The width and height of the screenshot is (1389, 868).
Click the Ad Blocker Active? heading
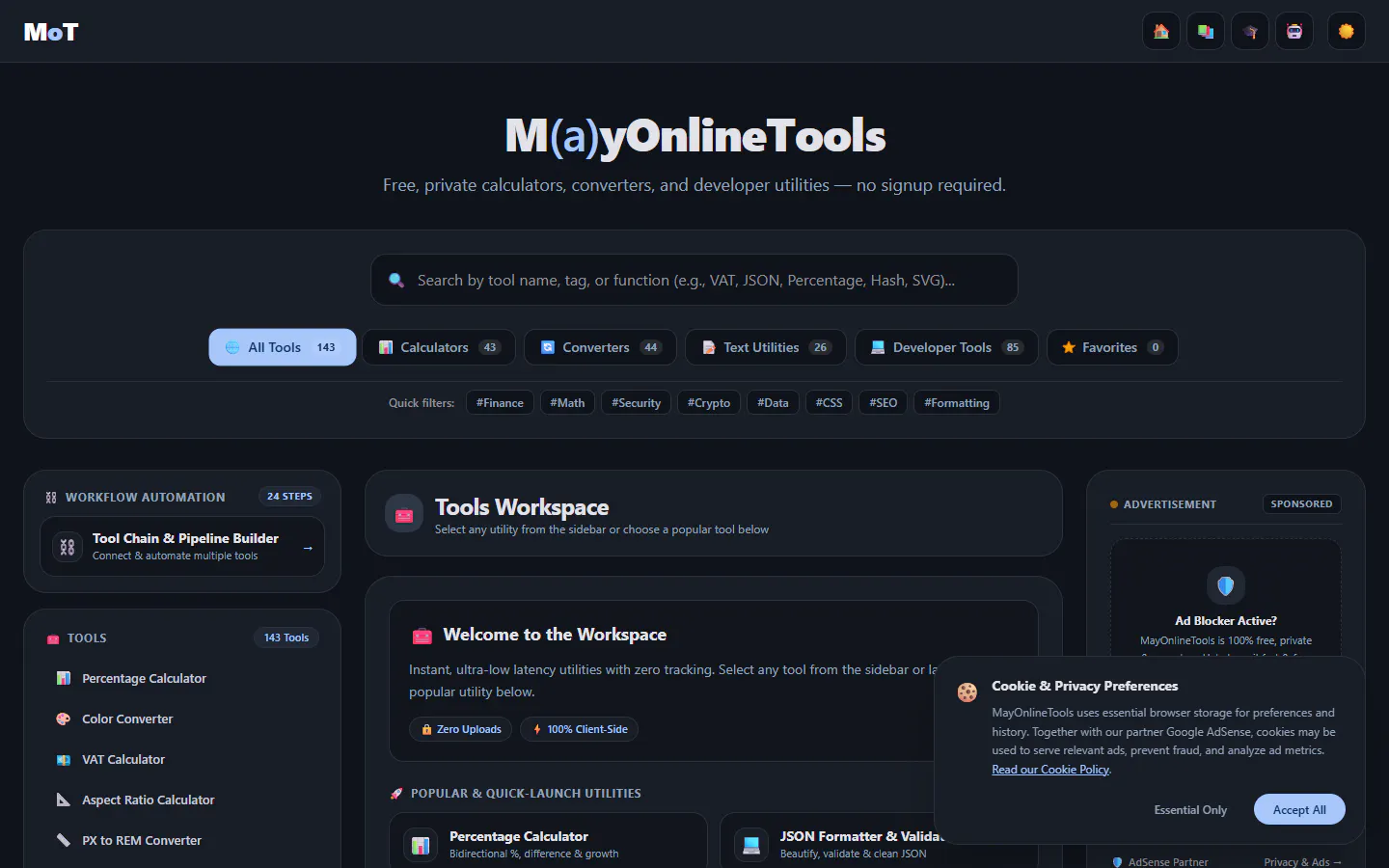(x=1226, y=621)
